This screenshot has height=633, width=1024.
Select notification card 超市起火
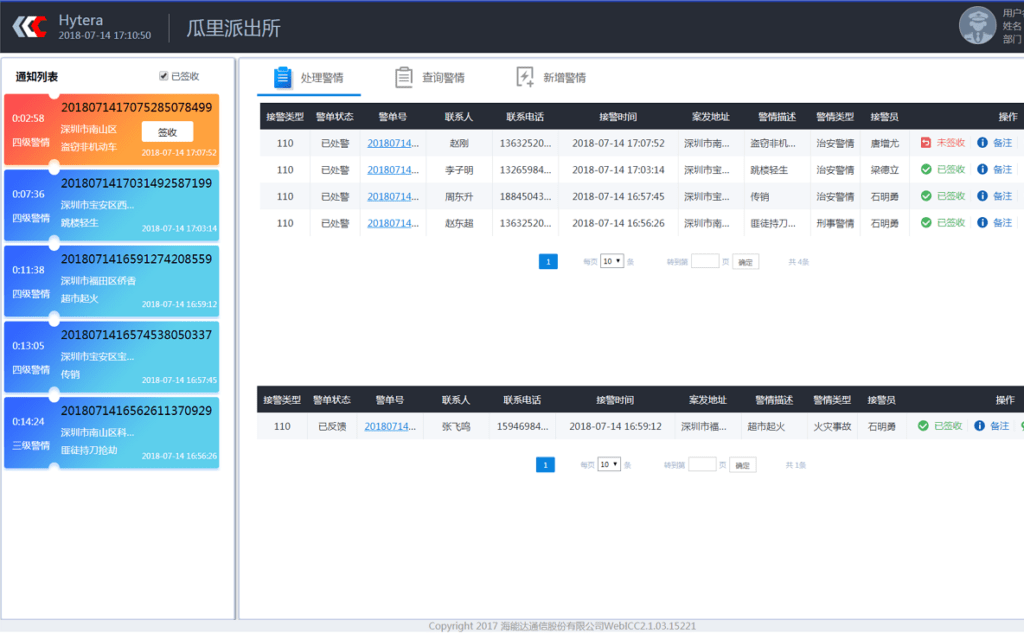pos(112,280)
